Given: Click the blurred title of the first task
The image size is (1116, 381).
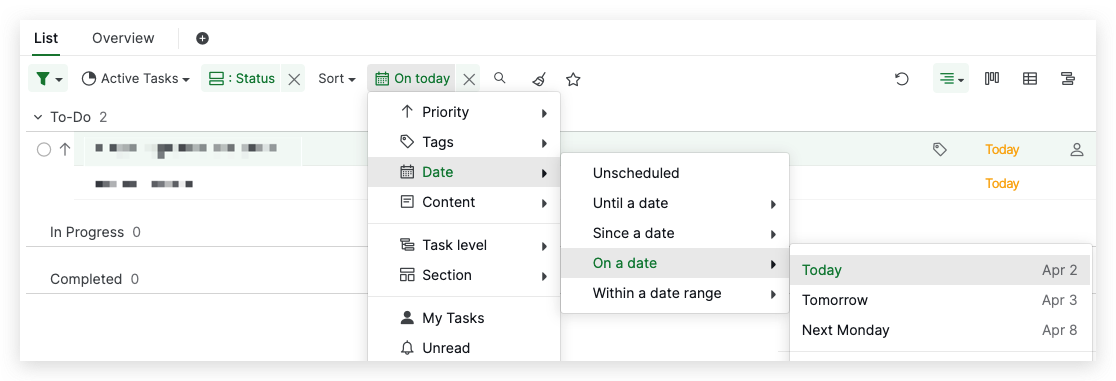Looking at the screenshot, I should [186, 149].
